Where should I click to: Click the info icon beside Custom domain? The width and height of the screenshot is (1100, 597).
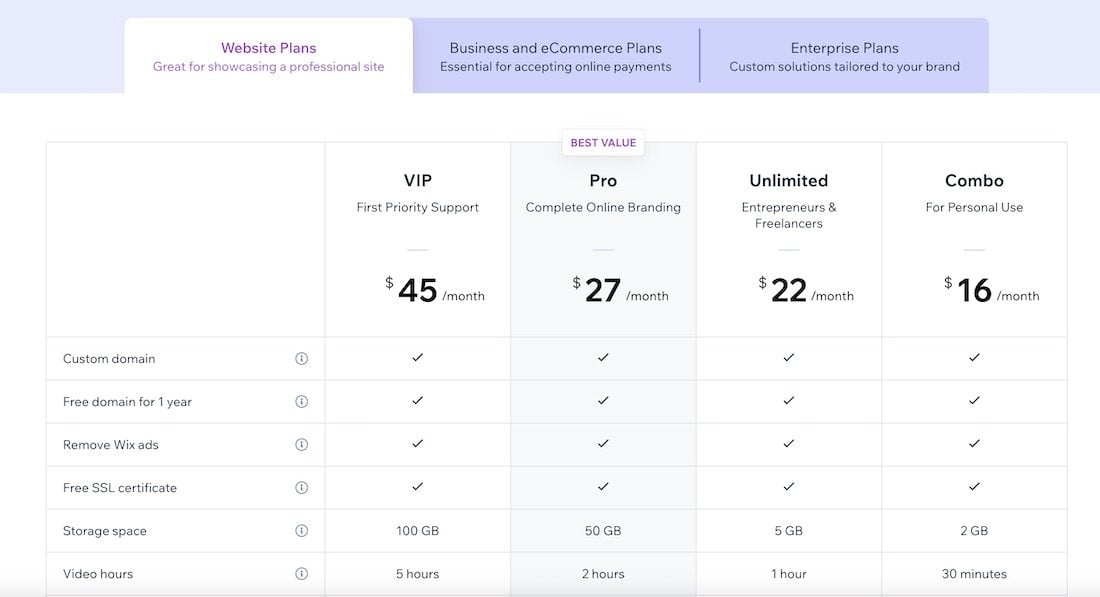tap(299, 357)
